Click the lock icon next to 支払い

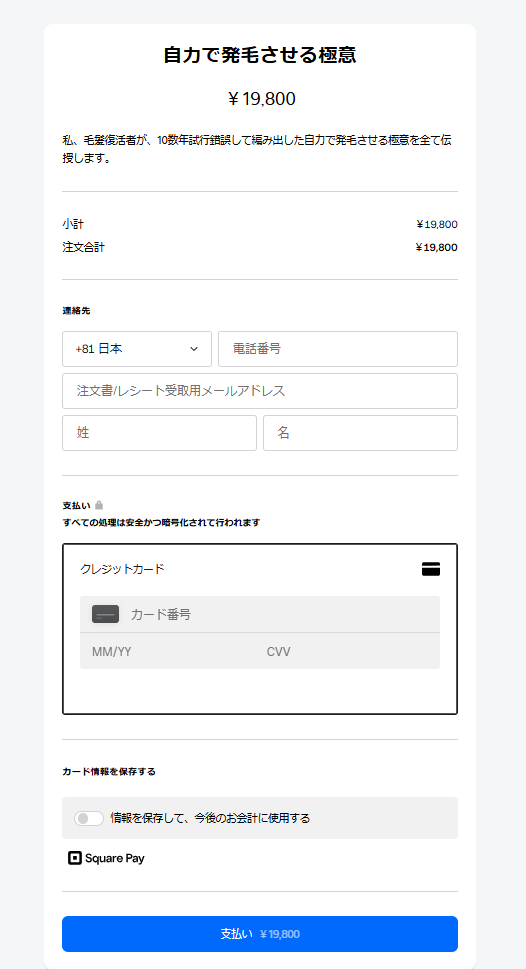click(x=99, y=506)
